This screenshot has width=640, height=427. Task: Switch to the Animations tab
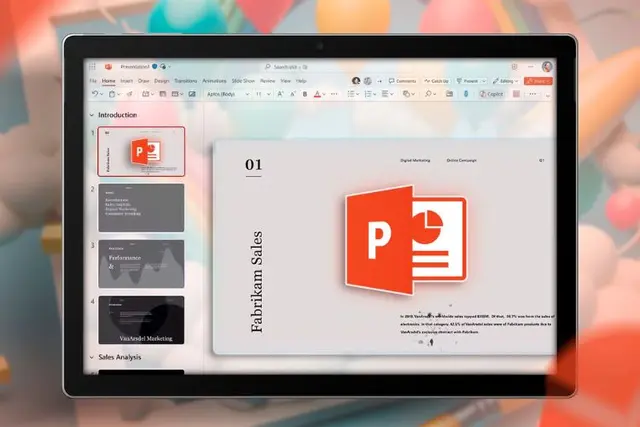(x=214, y=81)
